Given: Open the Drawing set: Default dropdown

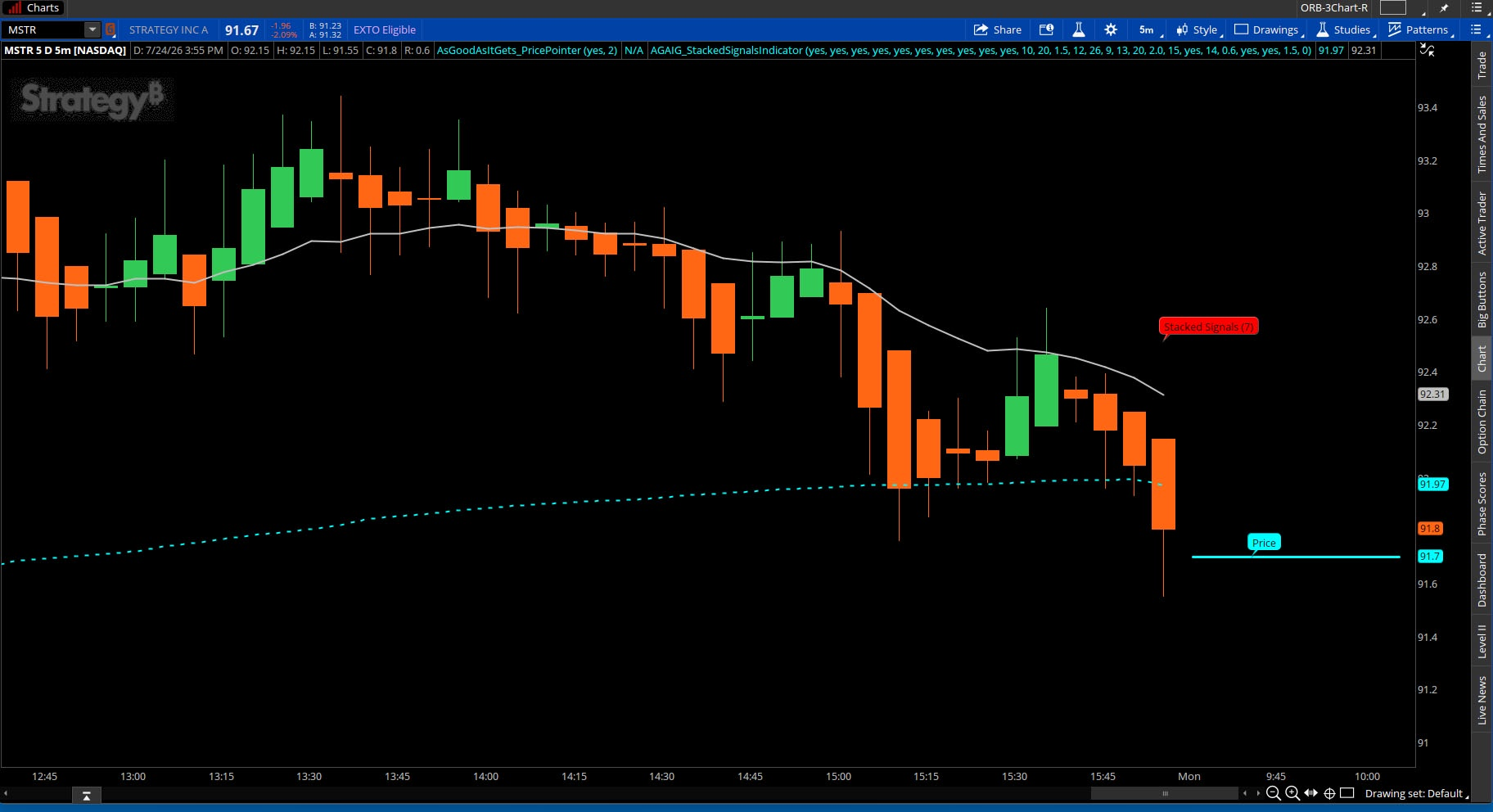Looking at the screenshot, I should 1416,794.
